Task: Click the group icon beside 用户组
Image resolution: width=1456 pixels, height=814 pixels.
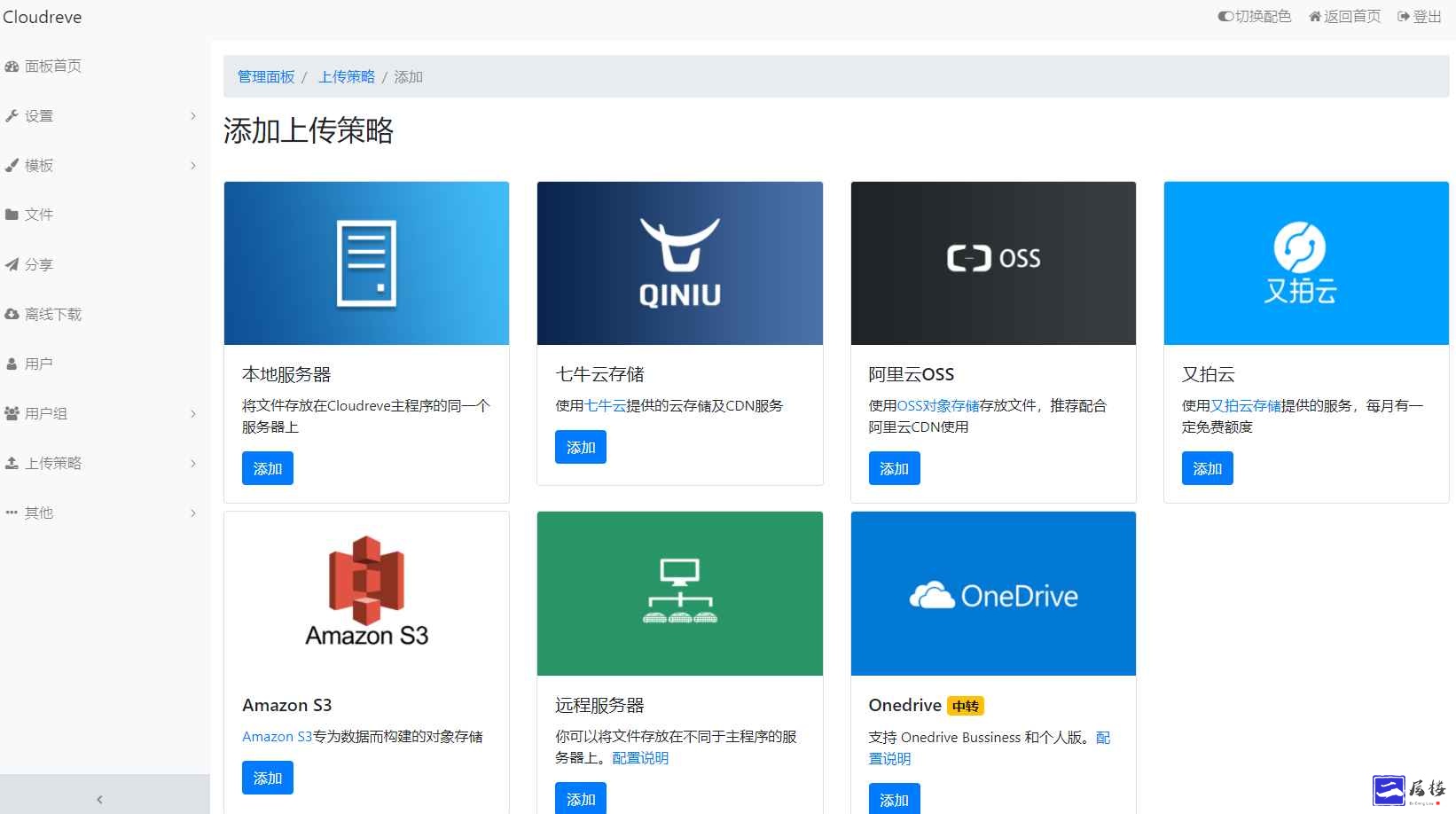Action: pyautogui.click(x=12, y=413)
